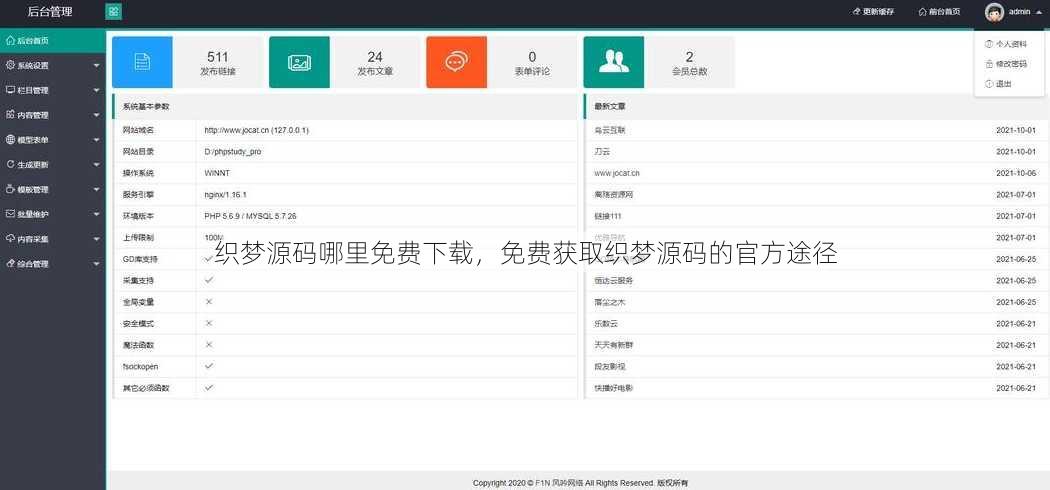
Task: Click the icon beside 综合管理
Action: point(10,263)
